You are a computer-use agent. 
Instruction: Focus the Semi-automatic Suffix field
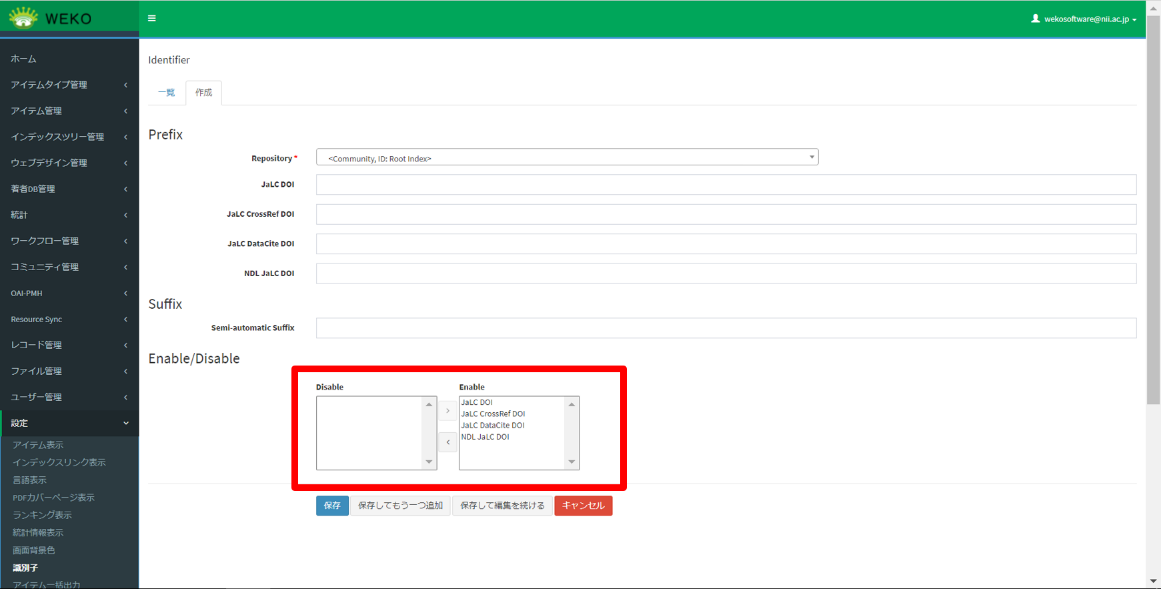pyautogui.click(x=725, y=328)
